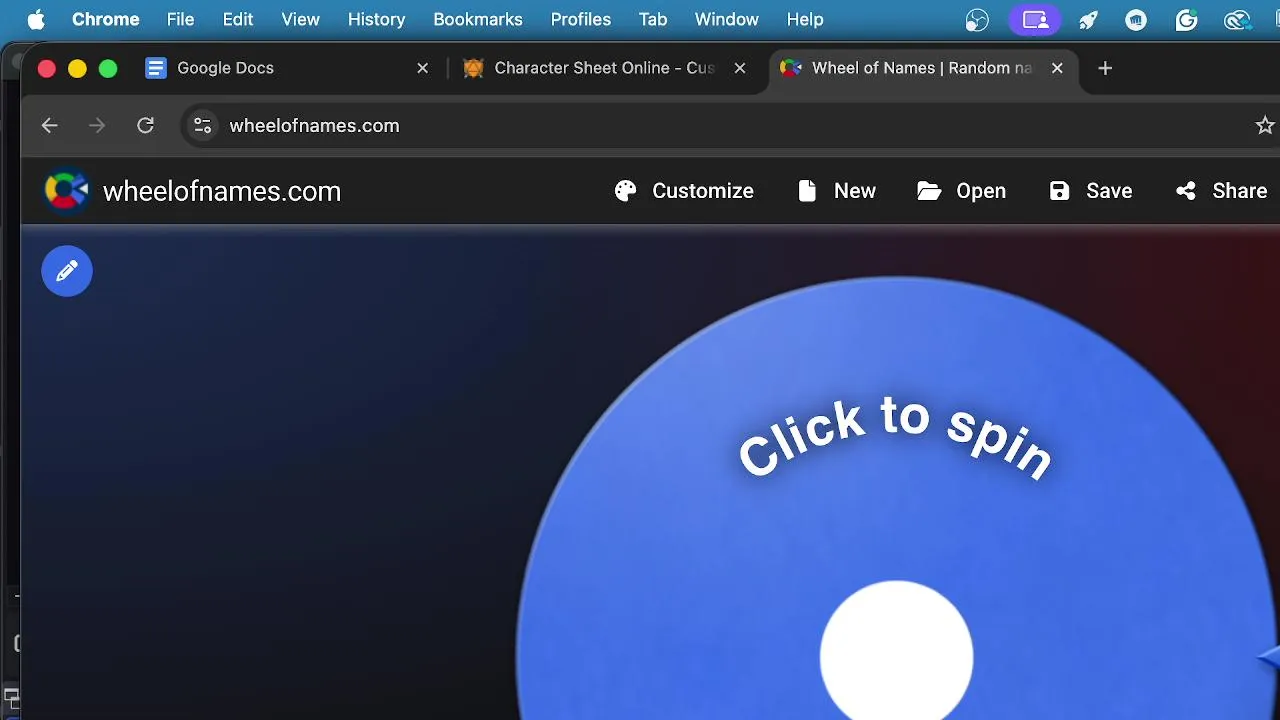The height and width of the screenshot is (720, 1280).
Task: Reload the current page
Action: (145, 125)
